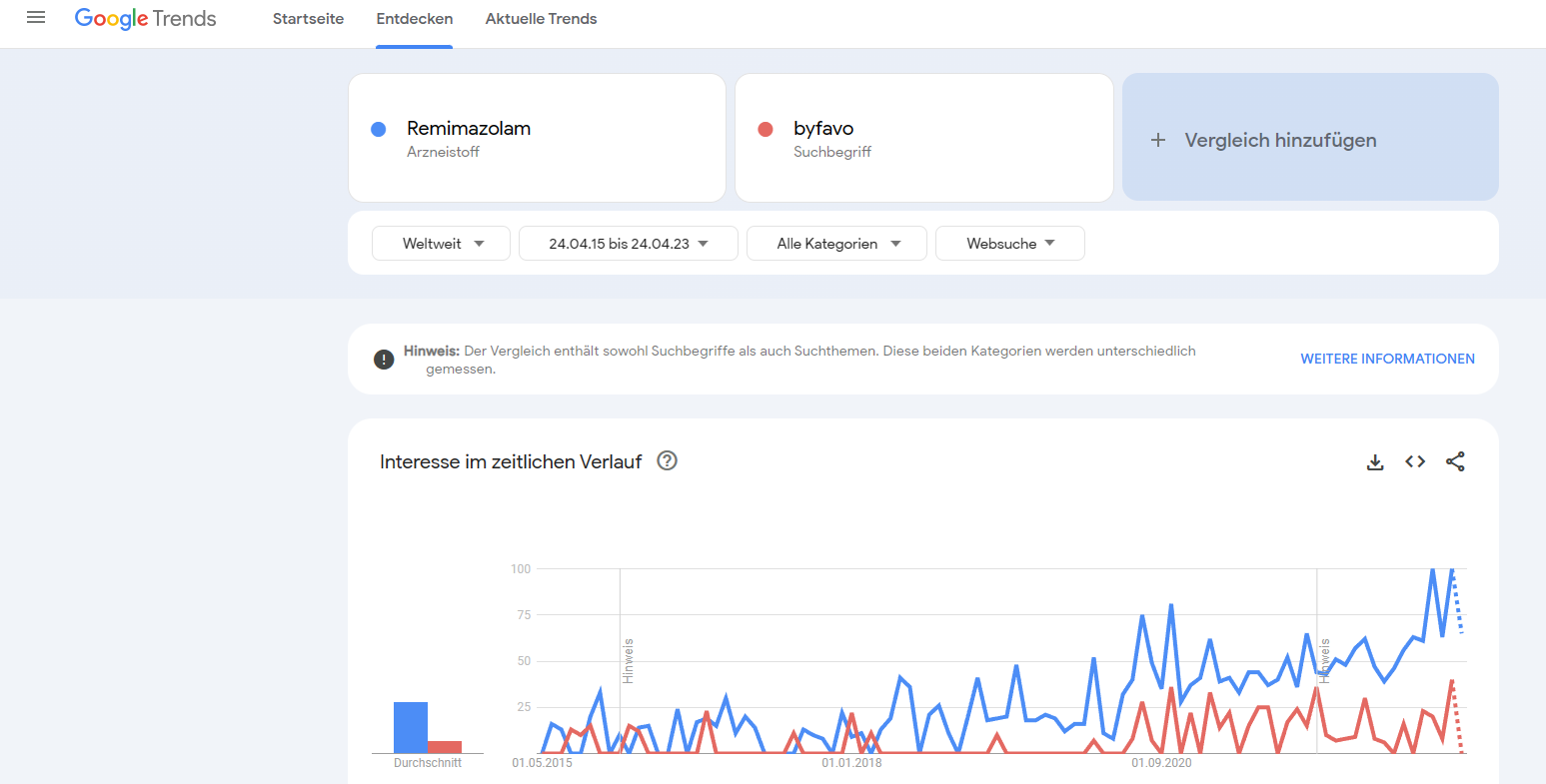Click the blue Remimazolam color dot
Screen dimensions: 1546x784
[x=379, y=129]
